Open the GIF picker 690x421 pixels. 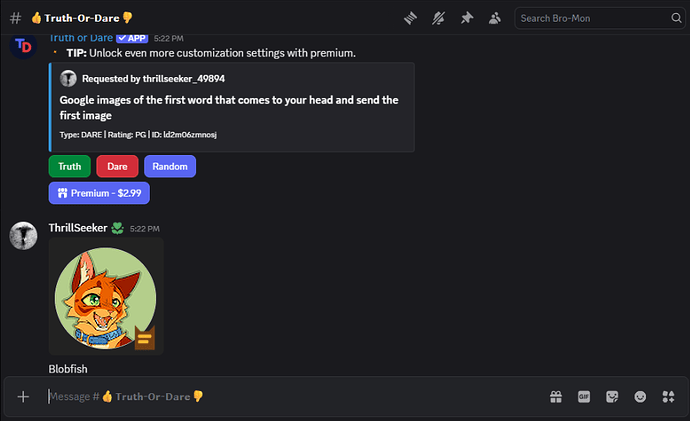coord(584,397)
